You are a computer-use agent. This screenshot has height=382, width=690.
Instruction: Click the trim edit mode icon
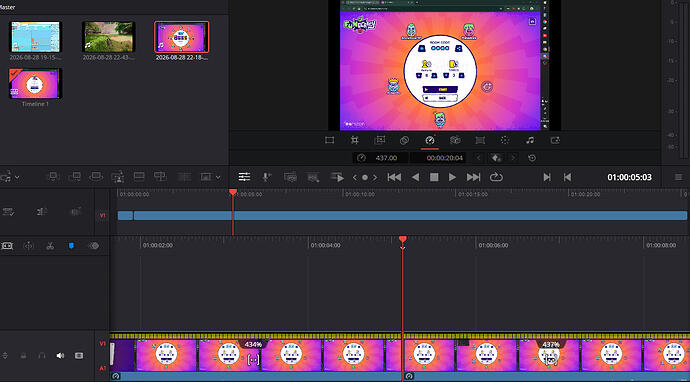[x=6, y=246]
